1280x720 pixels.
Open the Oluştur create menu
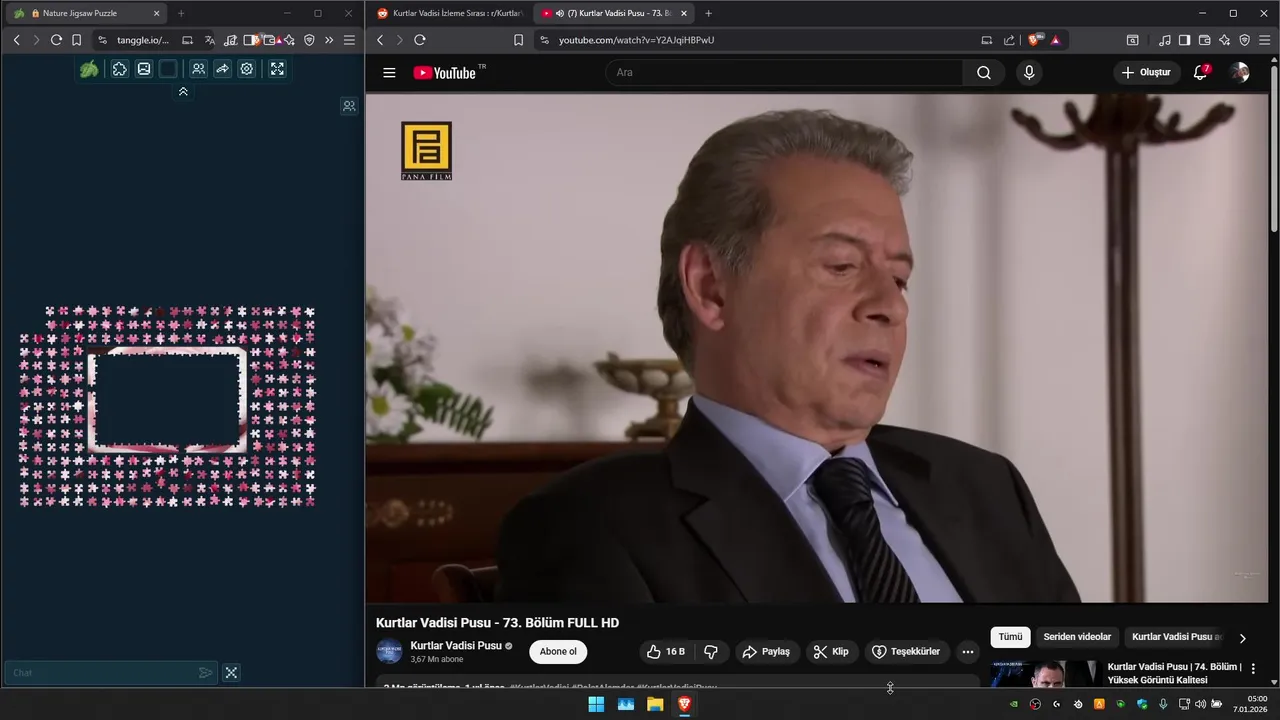(1146, 72)
